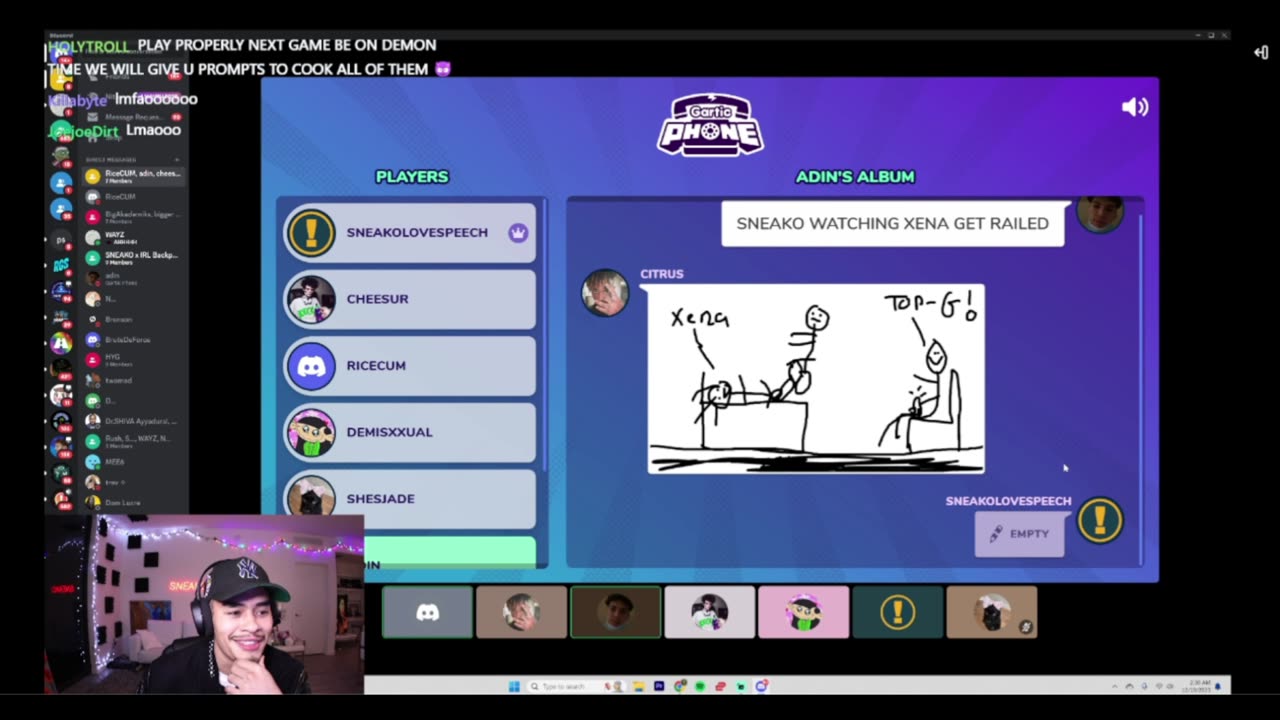Select the RICECUM player row
The image size is (1280, 720).
coord(410,365)
